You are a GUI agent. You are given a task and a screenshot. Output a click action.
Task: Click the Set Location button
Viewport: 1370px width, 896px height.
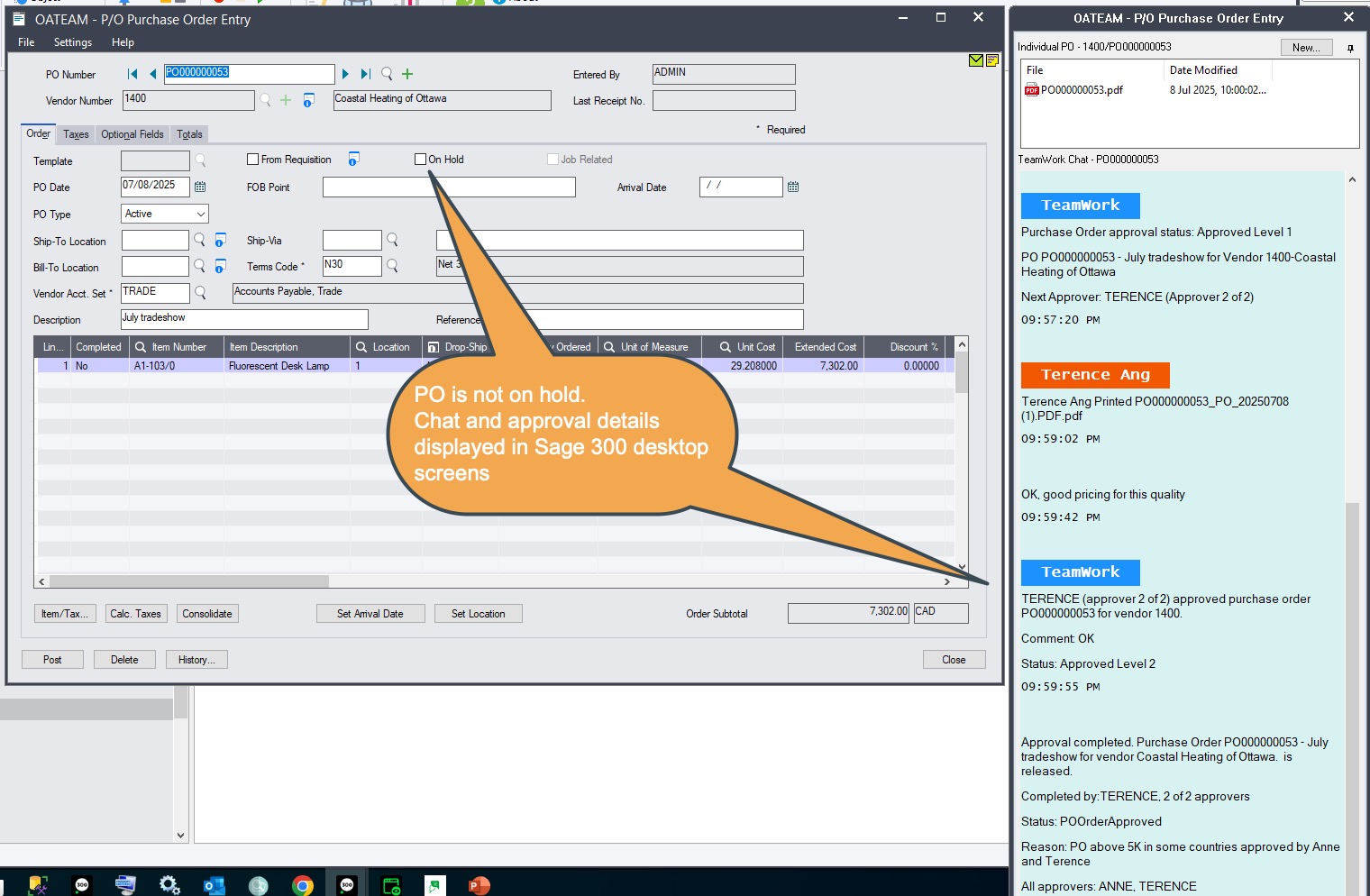(x=479, y=614)
